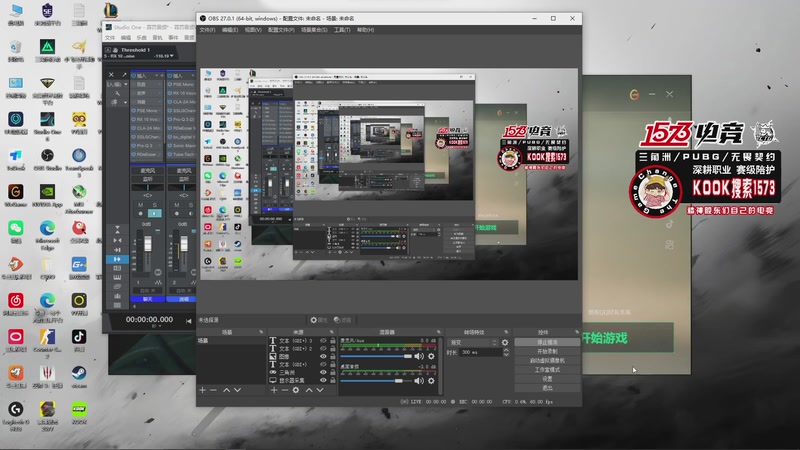
Task: Move scene up with arrow icon
Action: (227, 390)
